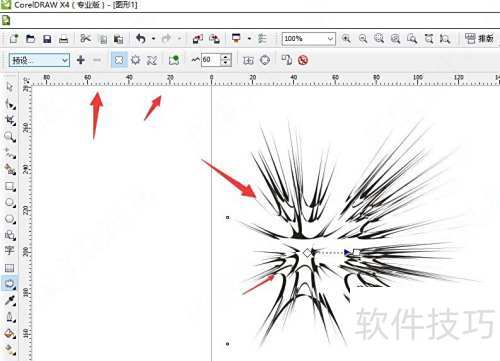Click the Zoom Out magnifier icon
500x361 pixels.
pos(363,39)
